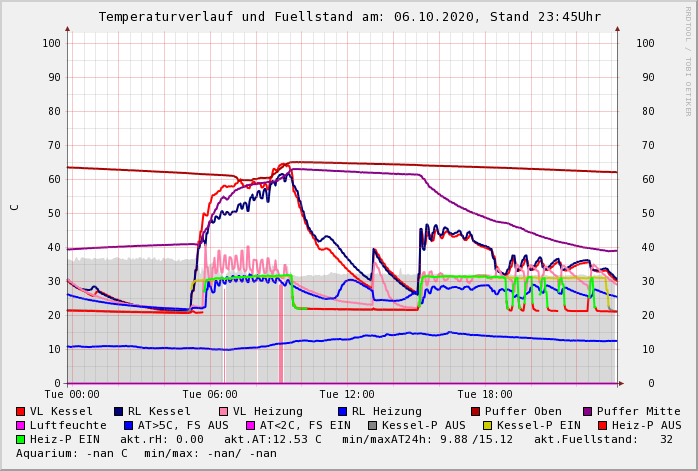Click the red VL Kessel legend swatch
Image resolution: width=698 pixels, height=471 pixels.
[20, 411]
